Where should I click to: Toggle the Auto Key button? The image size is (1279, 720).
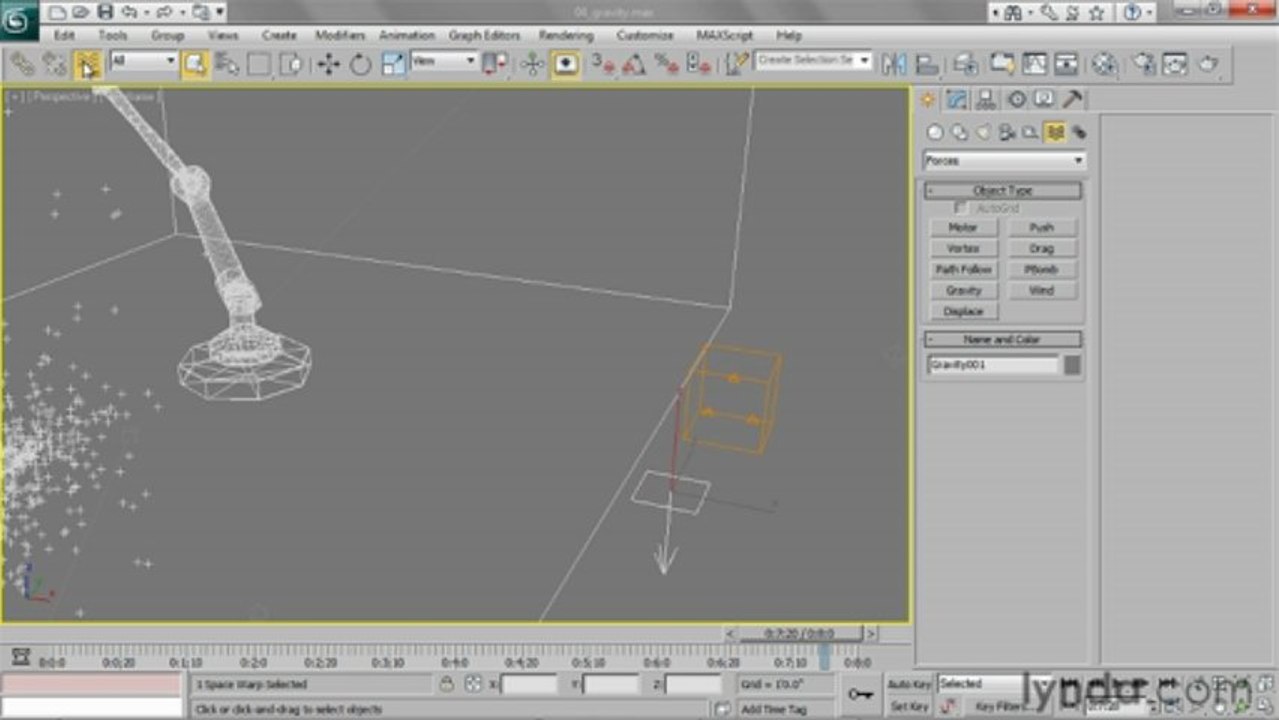[909, 684]
